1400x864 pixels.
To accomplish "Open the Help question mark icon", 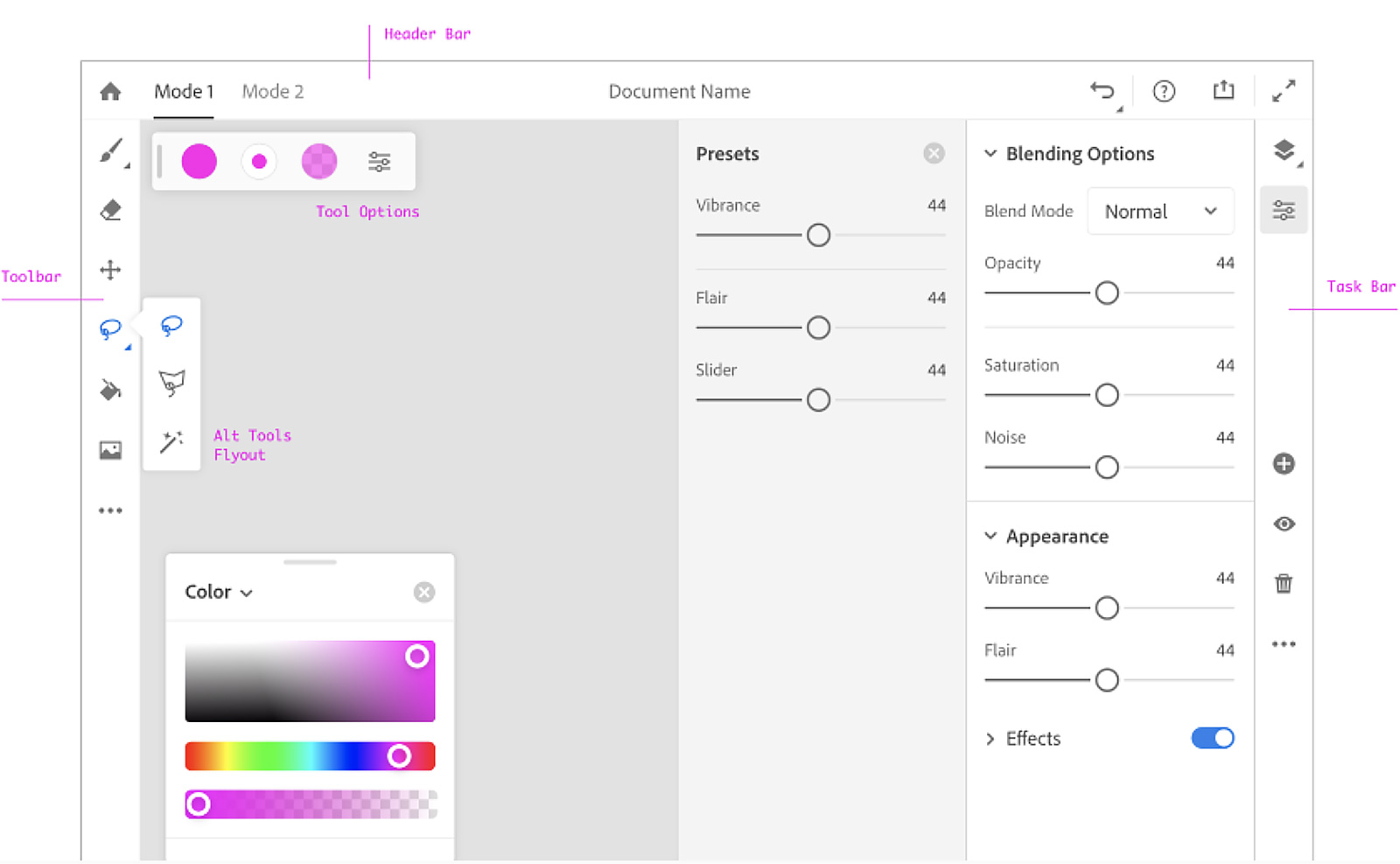I will (x=1164, y=91).
